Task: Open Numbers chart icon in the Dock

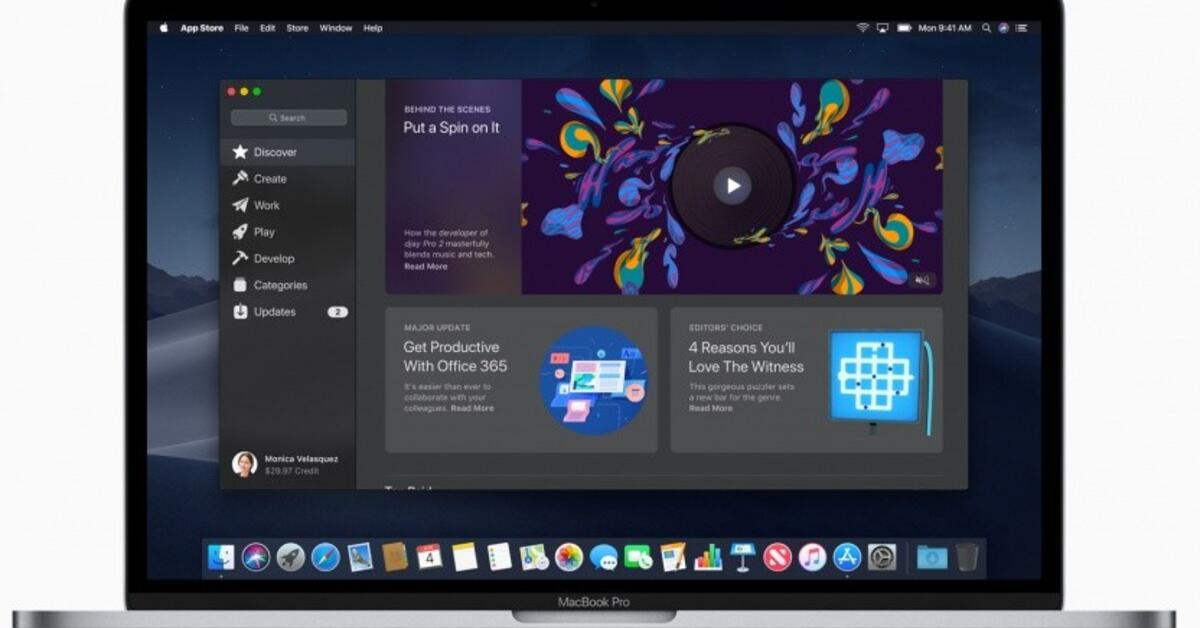Action: tap(708, 557)
